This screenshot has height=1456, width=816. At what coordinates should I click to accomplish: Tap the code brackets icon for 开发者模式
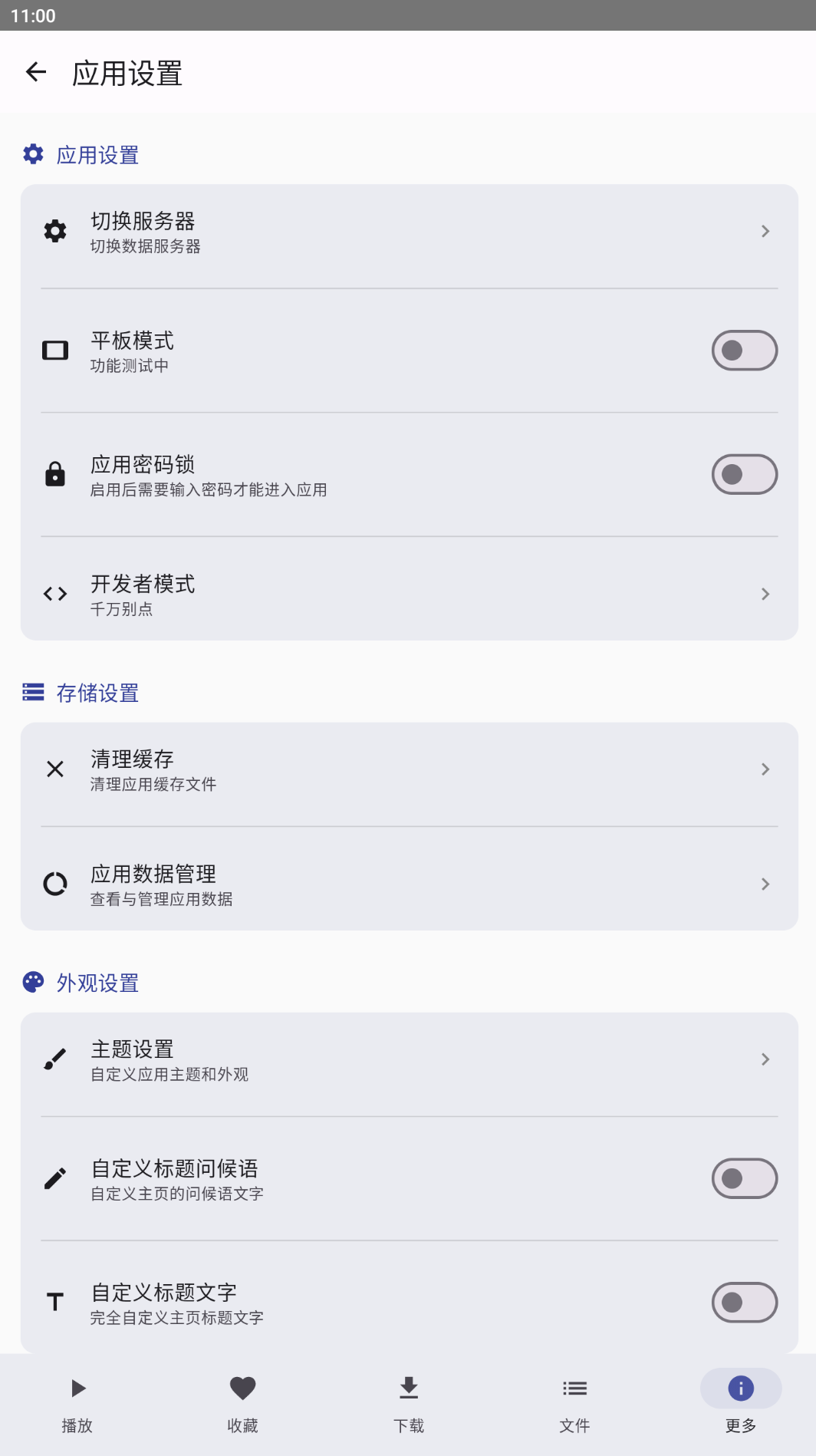tap(55, 594)
